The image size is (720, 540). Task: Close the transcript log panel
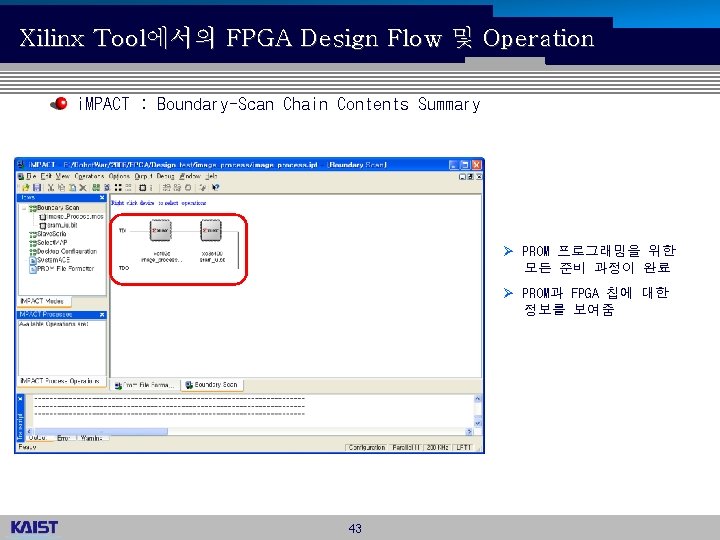point(20,399)
